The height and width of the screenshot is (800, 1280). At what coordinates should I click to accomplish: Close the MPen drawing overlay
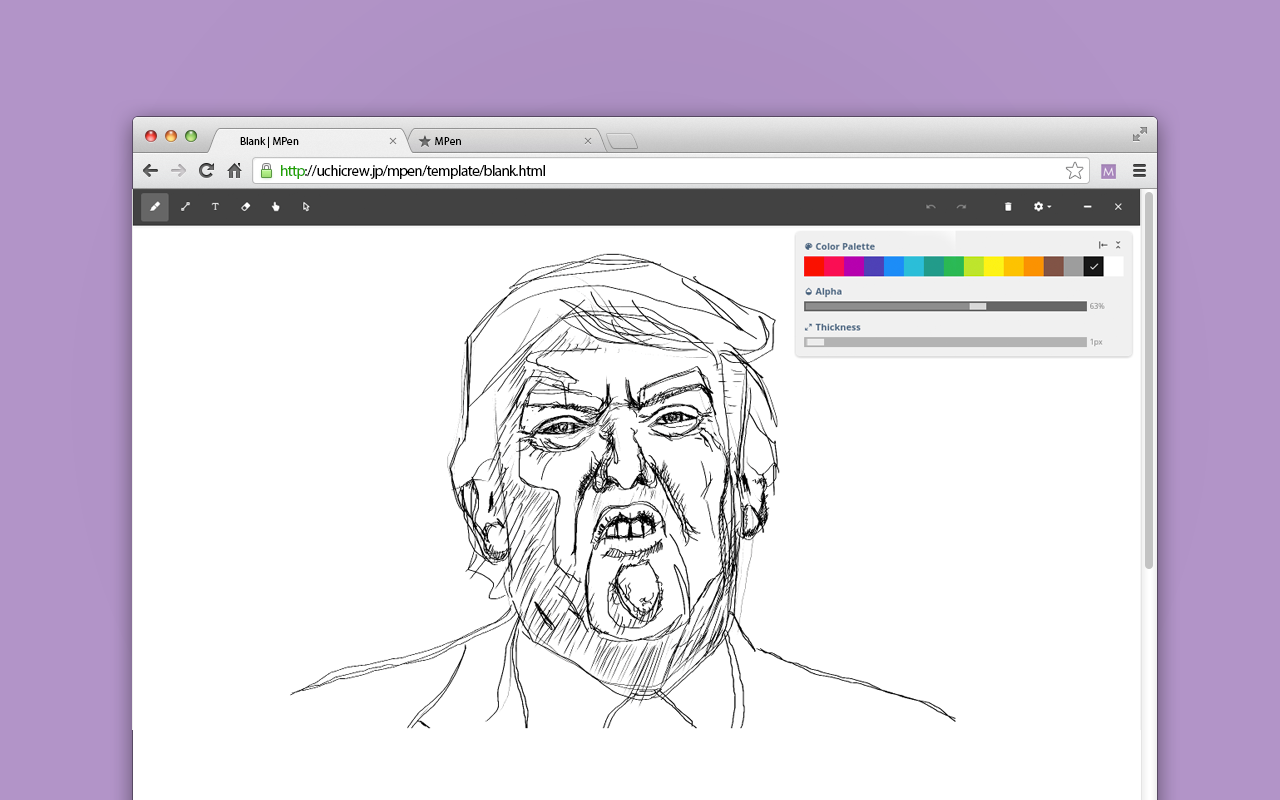point(1118,207)
